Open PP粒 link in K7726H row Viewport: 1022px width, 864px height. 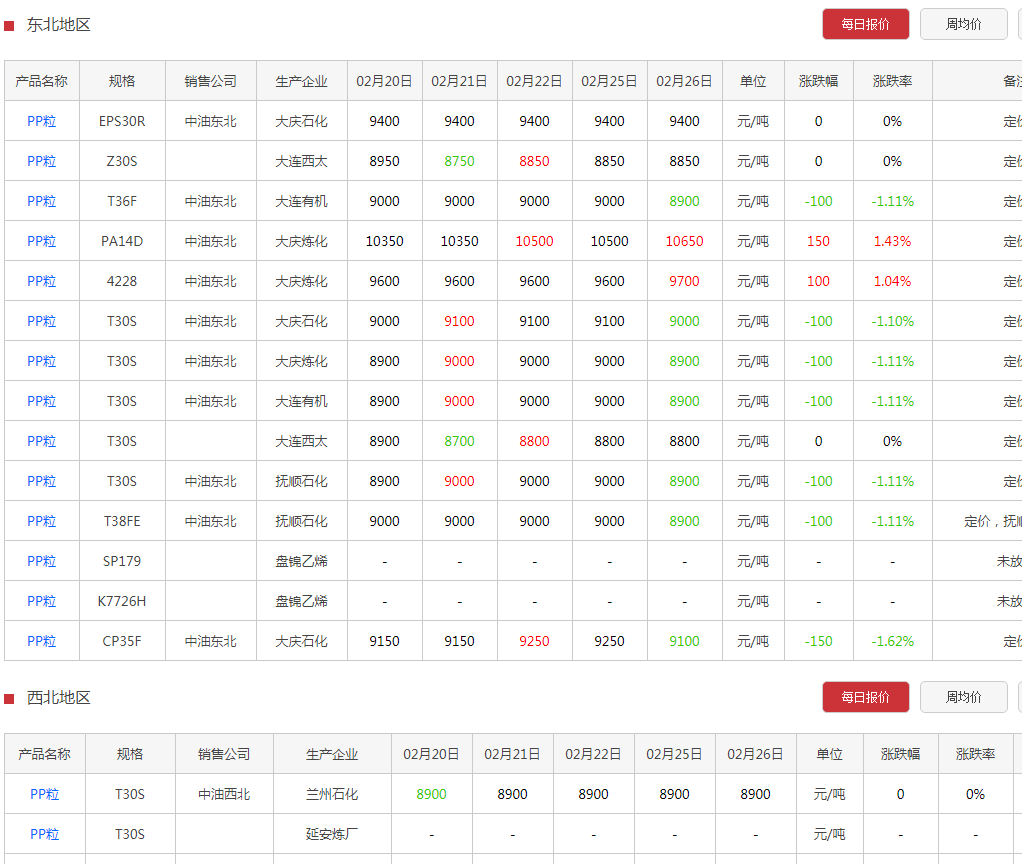42,601
